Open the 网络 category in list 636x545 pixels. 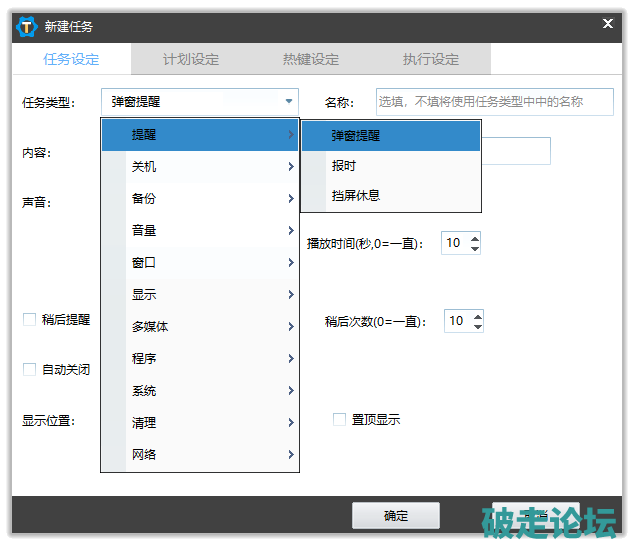coord(200,455)
